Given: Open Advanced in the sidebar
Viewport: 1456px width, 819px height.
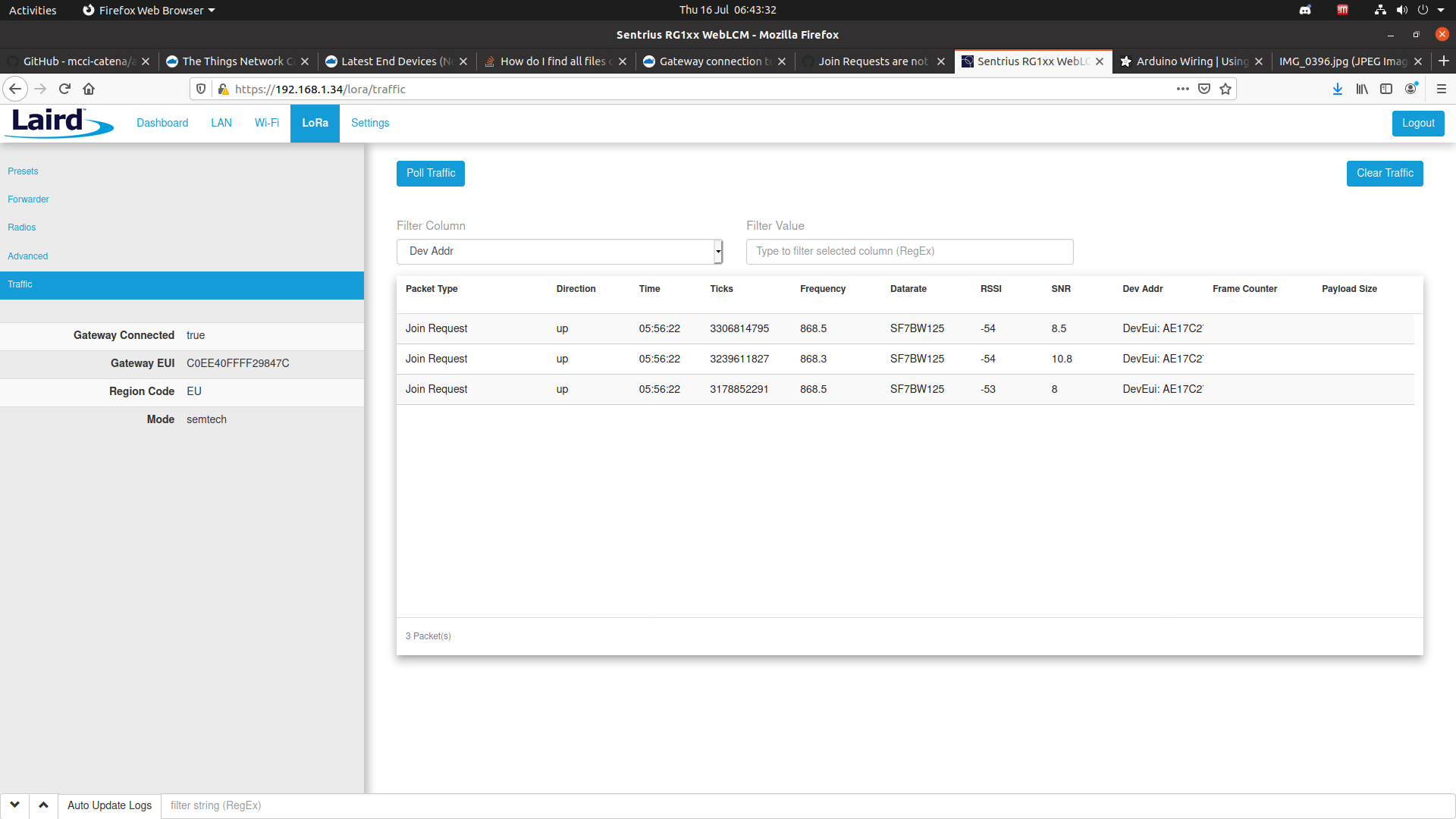Looking at the screenshot, I should click(x=27, y=256).
